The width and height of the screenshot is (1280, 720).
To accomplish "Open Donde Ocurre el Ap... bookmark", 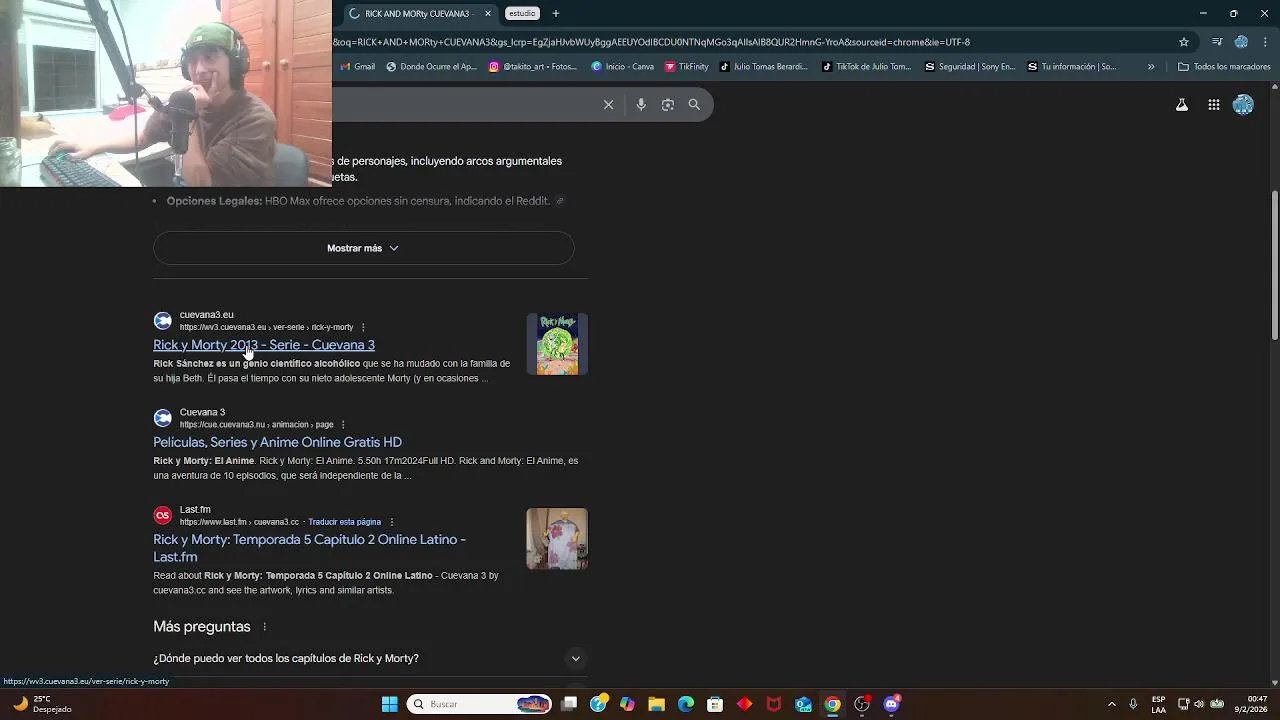I will point(431,67).
